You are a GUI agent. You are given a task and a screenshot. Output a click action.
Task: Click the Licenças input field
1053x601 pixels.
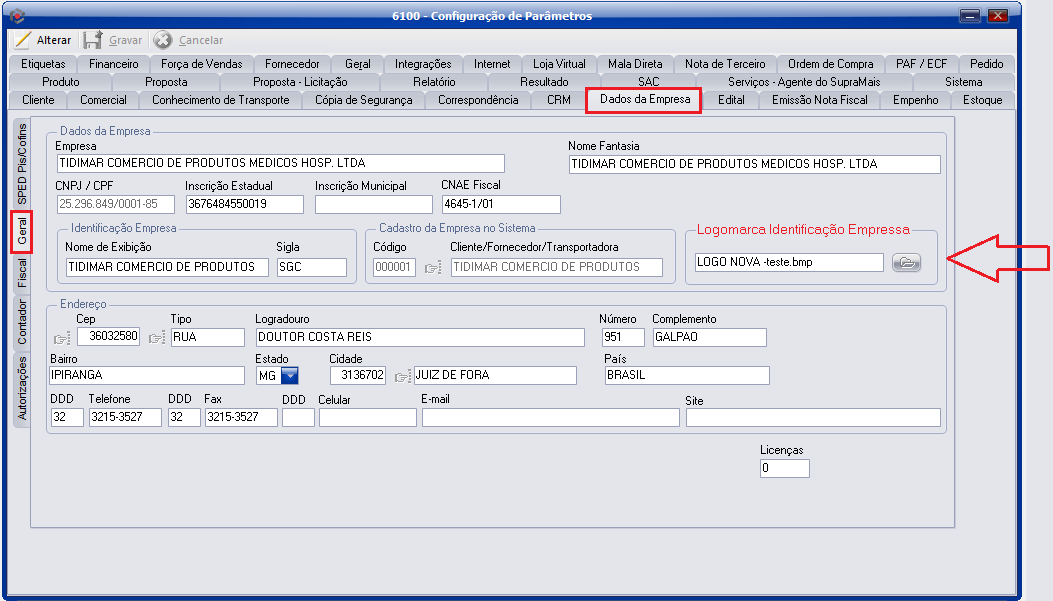[784, 468]
